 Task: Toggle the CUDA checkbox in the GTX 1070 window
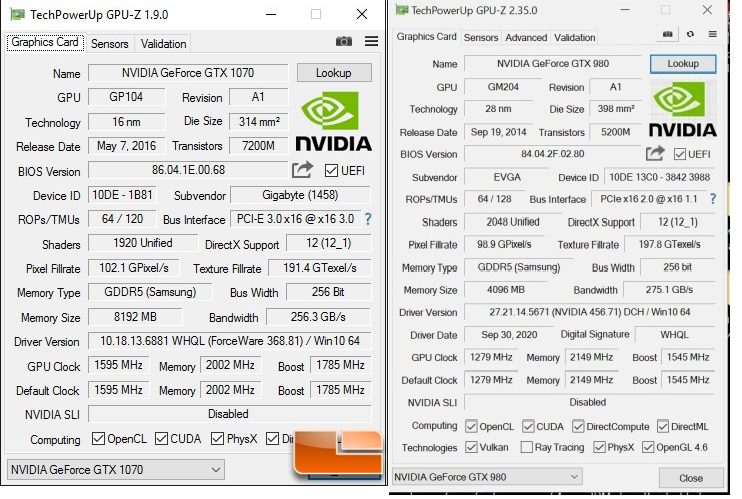tap(161, 438)
